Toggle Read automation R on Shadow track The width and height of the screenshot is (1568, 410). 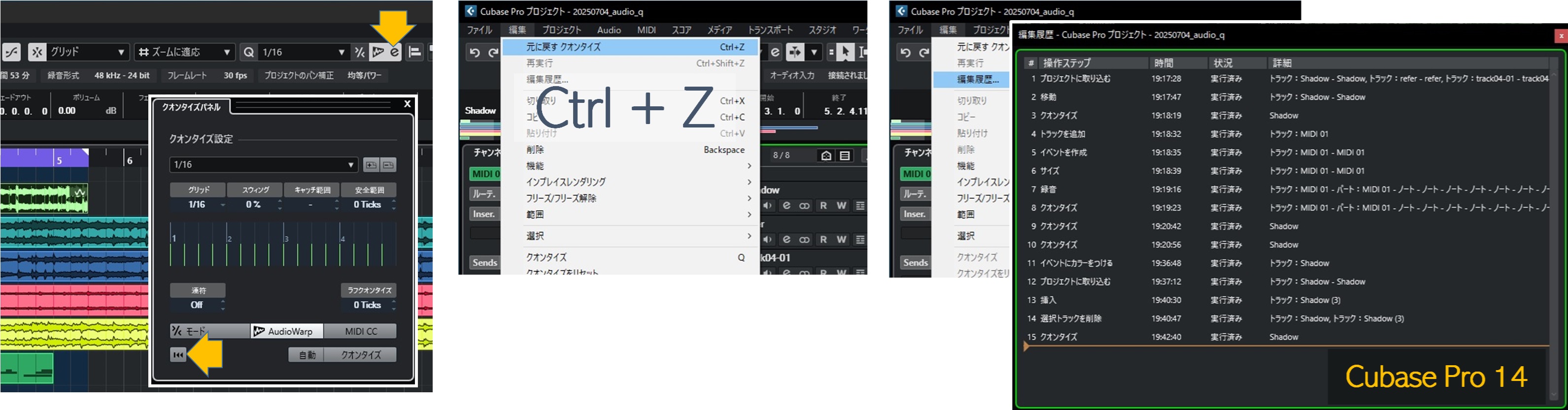click(823, 206)
